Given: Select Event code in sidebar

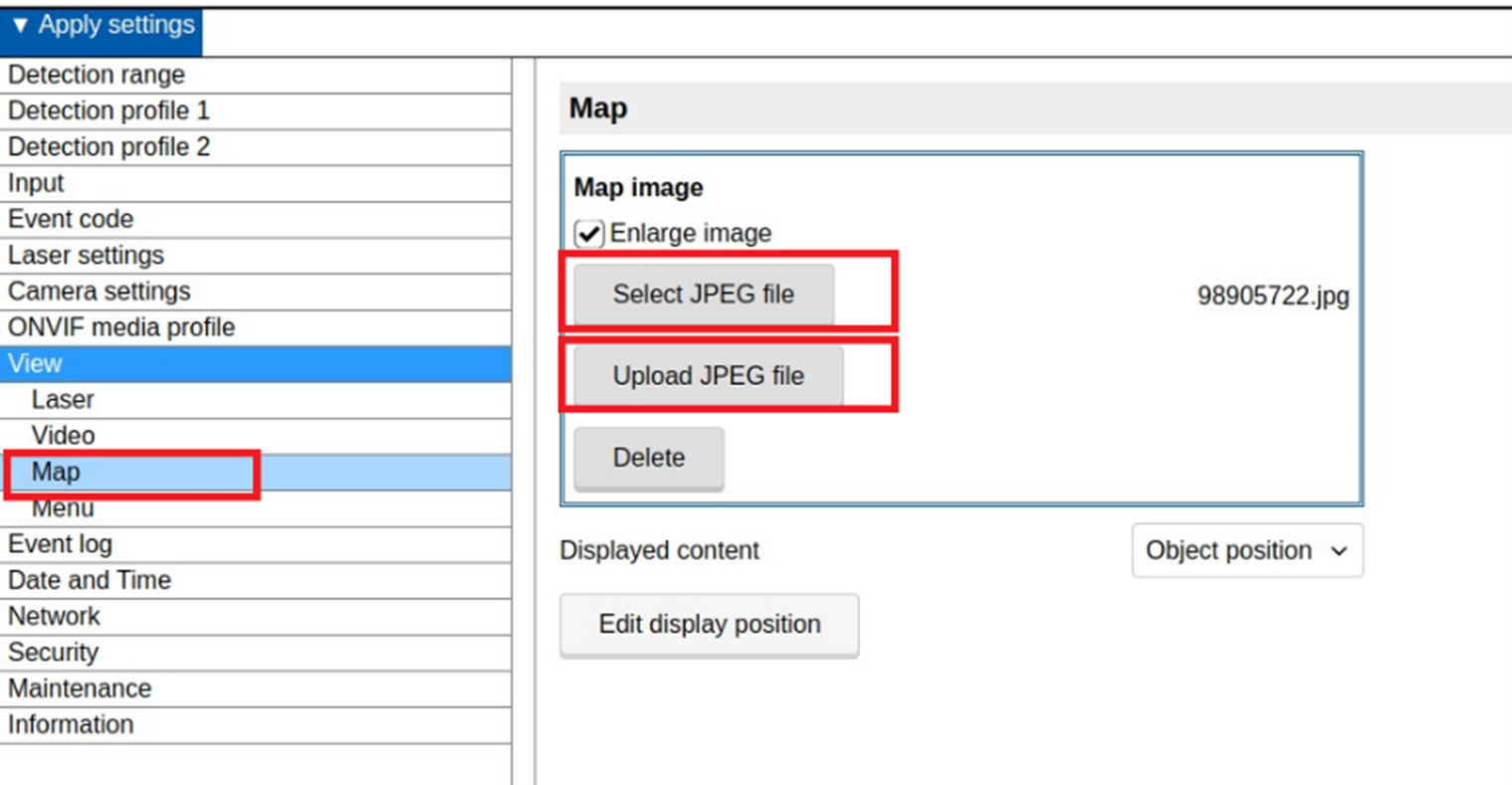Looking at the screenshot, I should [71, 219].
